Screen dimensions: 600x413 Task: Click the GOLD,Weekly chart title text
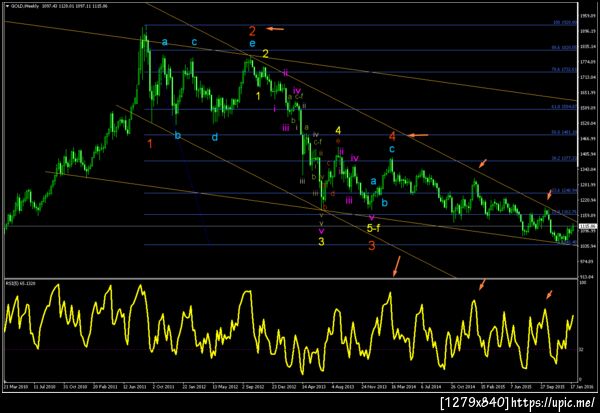tap(24, 6)
